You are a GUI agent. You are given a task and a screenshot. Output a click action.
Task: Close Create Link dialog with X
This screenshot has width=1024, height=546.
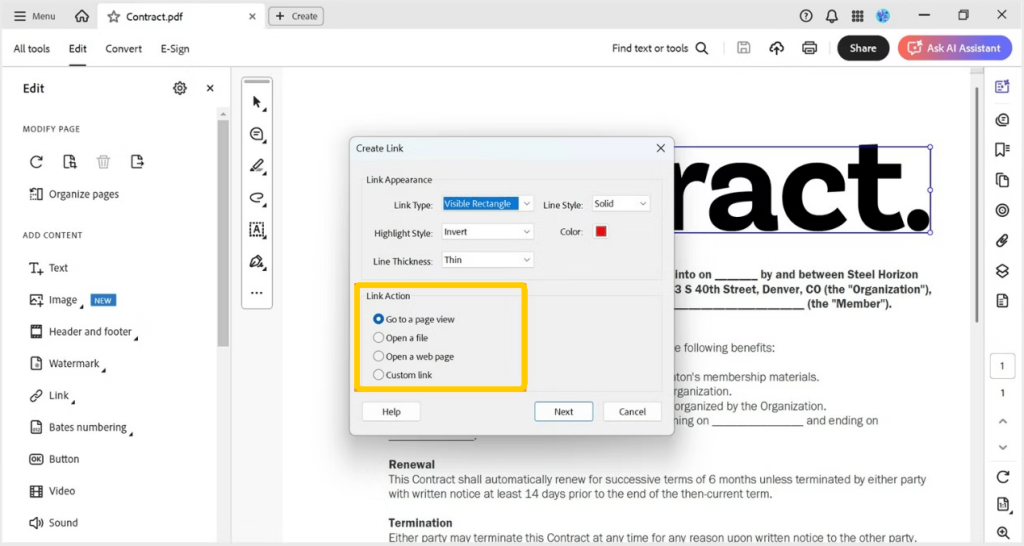[x=660, y=148]
